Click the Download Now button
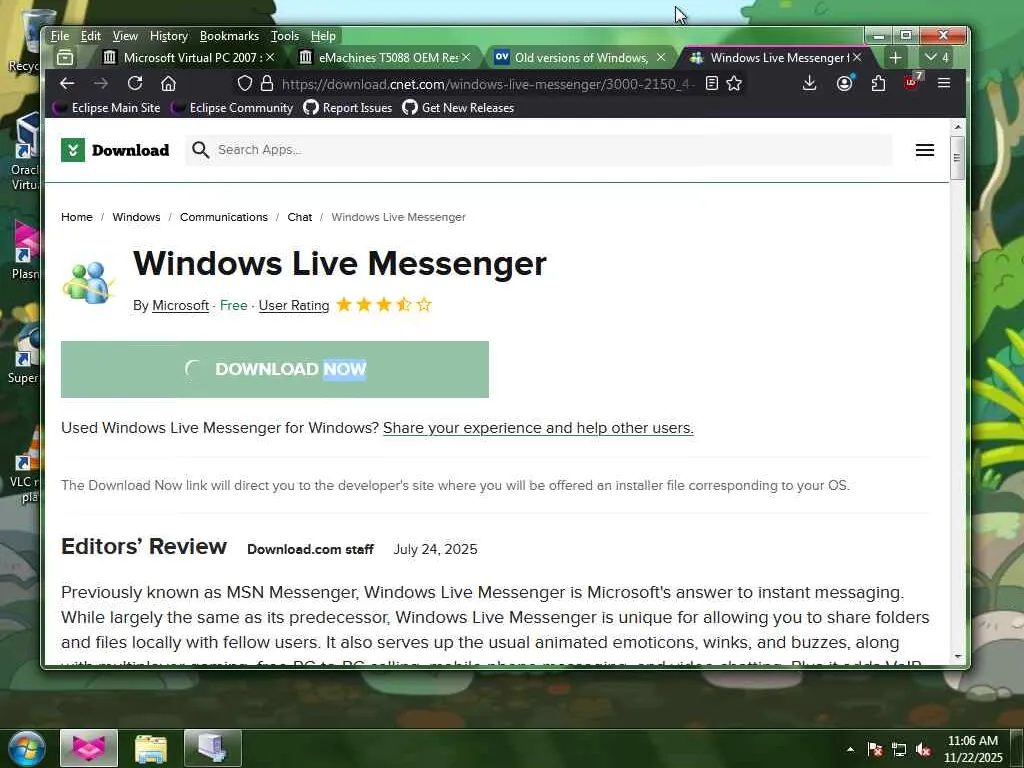 click(275, 369)
